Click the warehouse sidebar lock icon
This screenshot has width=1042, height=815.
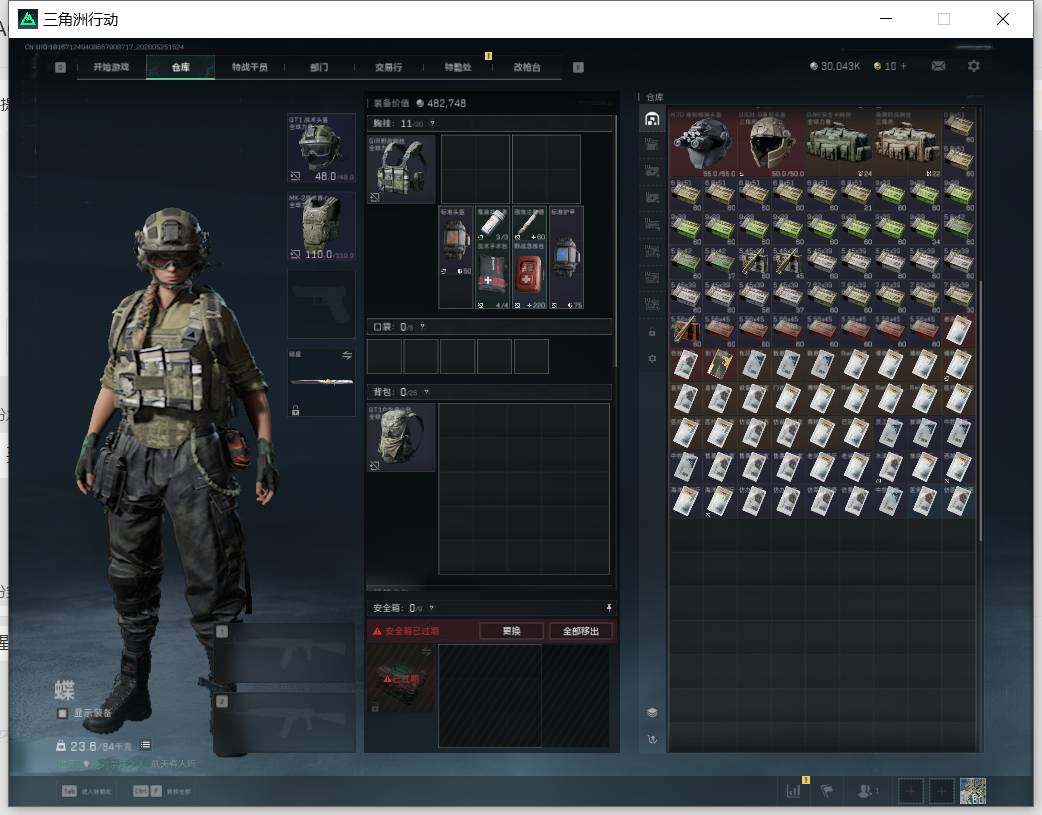click(652, 332)
